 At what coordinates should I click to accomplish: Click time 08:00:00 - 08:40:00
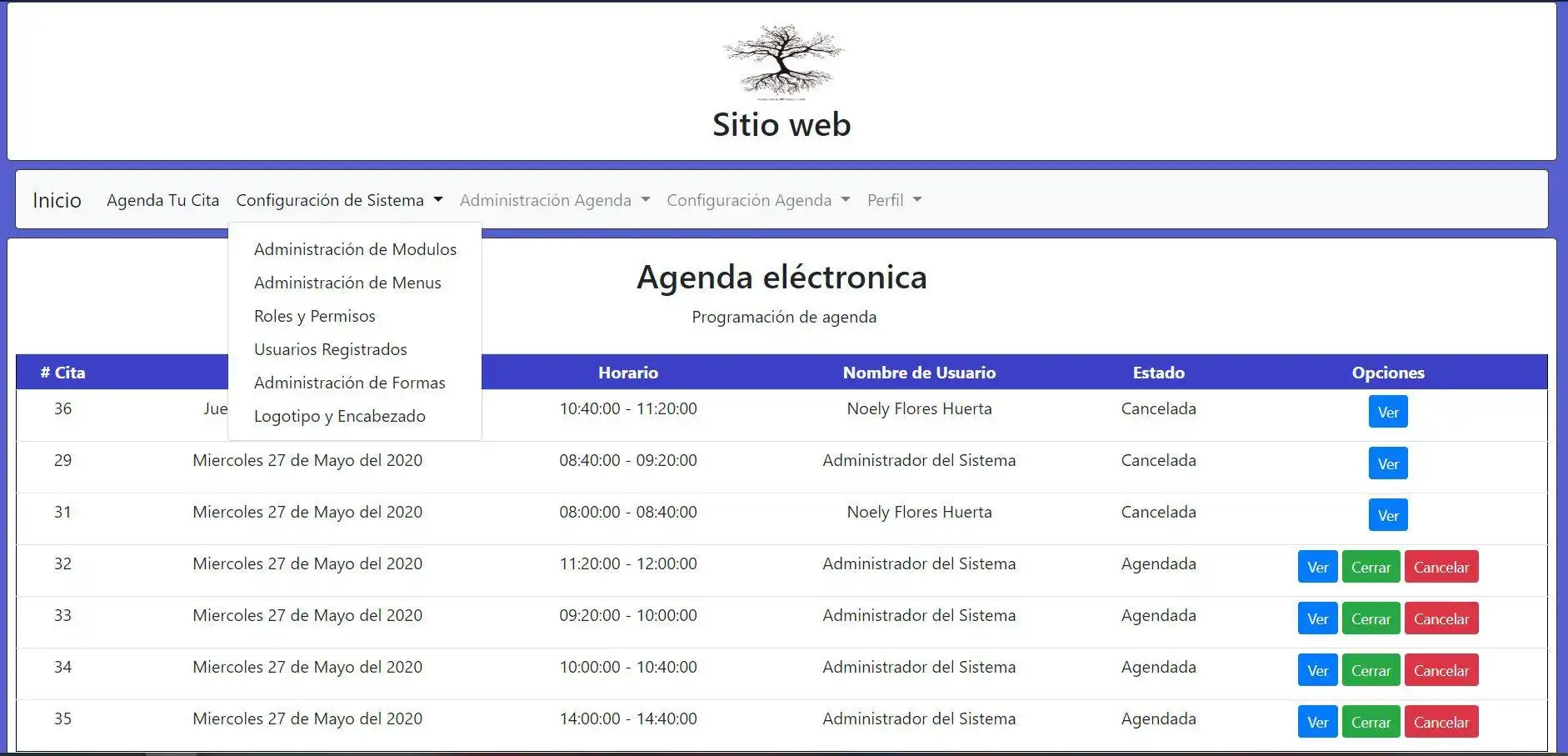coord(628,512)
